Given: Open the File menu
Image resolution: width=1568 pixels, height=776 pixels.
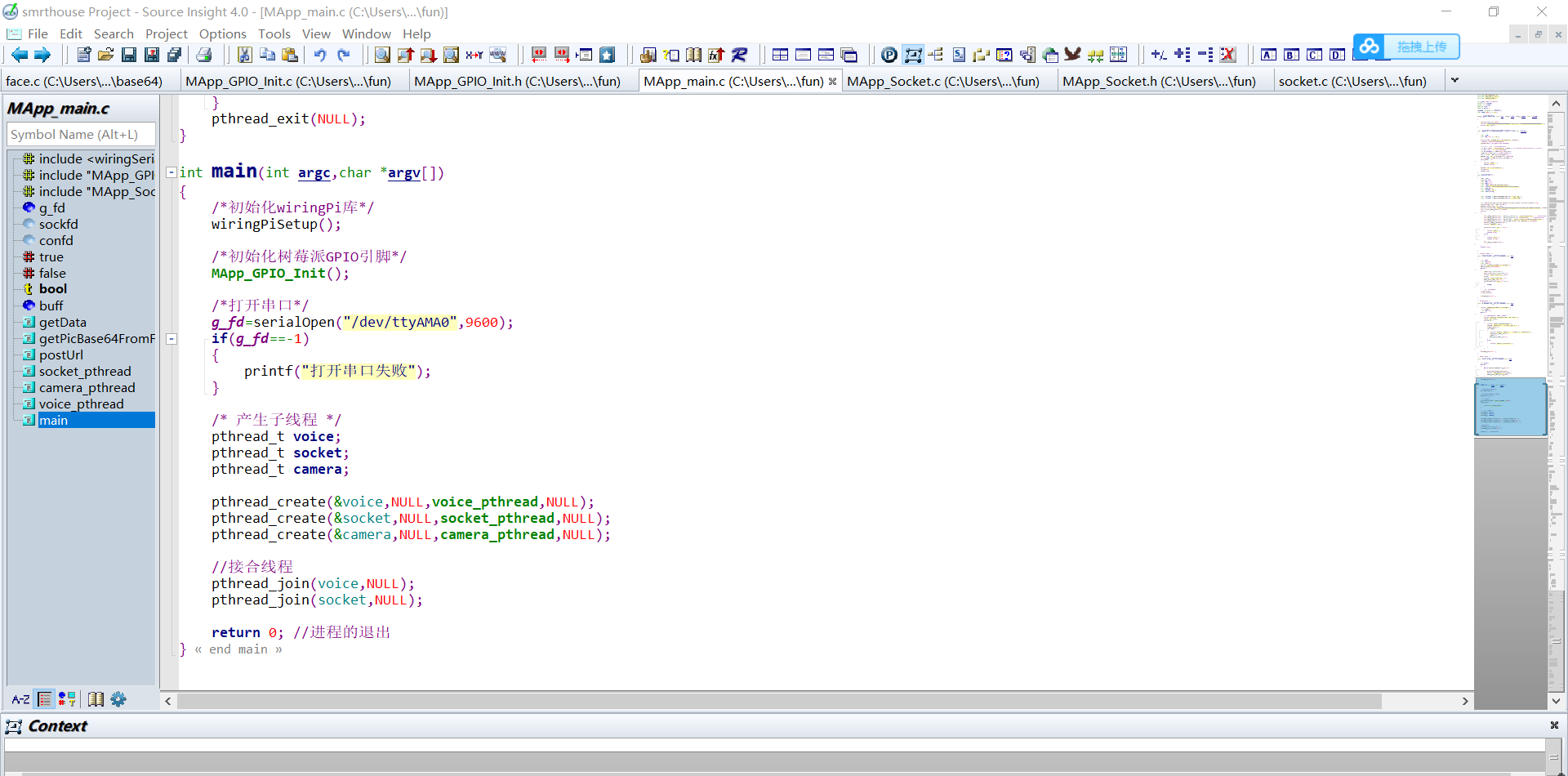Looking at the screenshot, I should point(38,33).
